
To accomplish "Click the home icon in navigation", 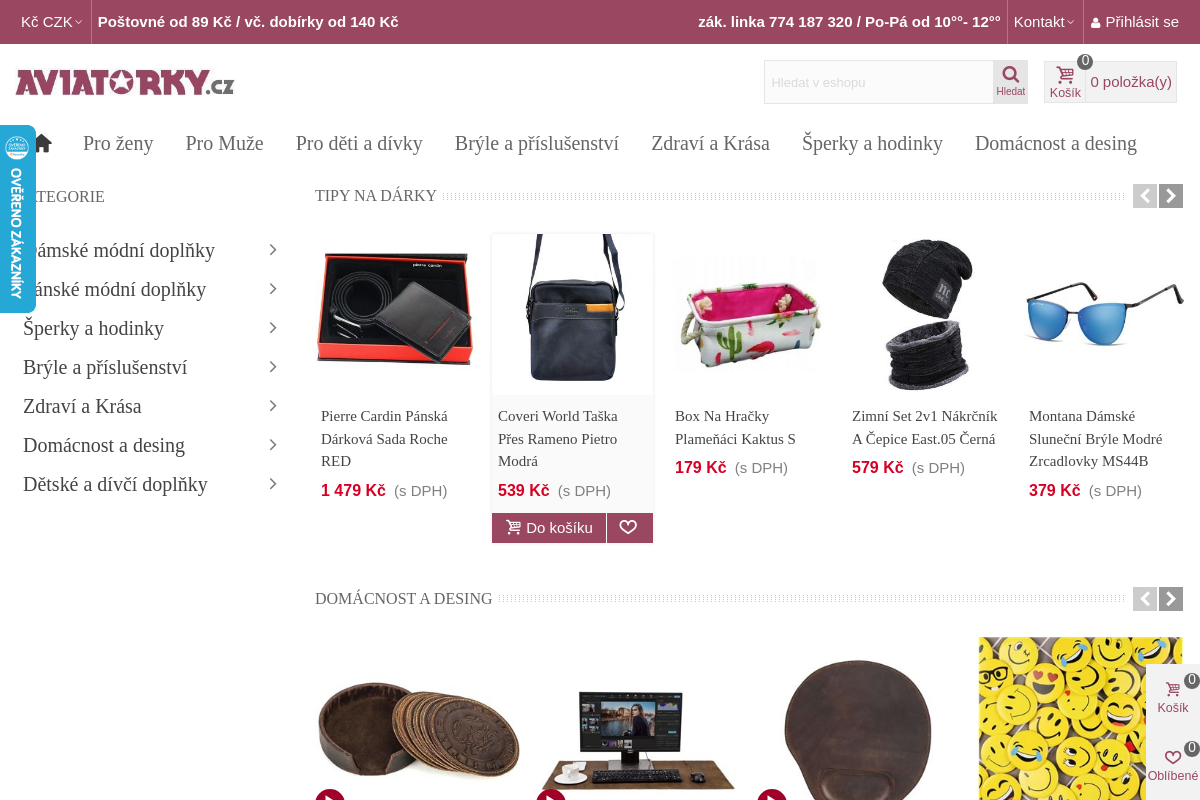I will click(43, 143).
